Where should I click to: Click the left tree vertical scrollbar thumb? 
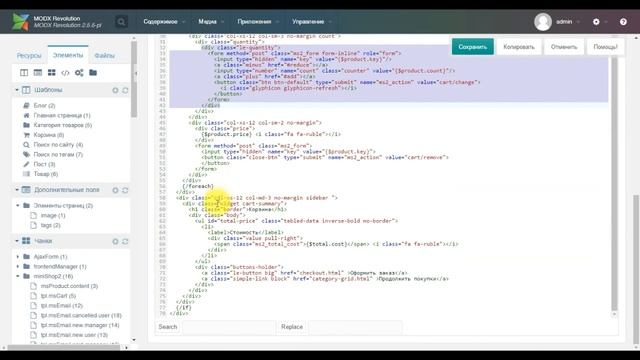click(134, 80)
